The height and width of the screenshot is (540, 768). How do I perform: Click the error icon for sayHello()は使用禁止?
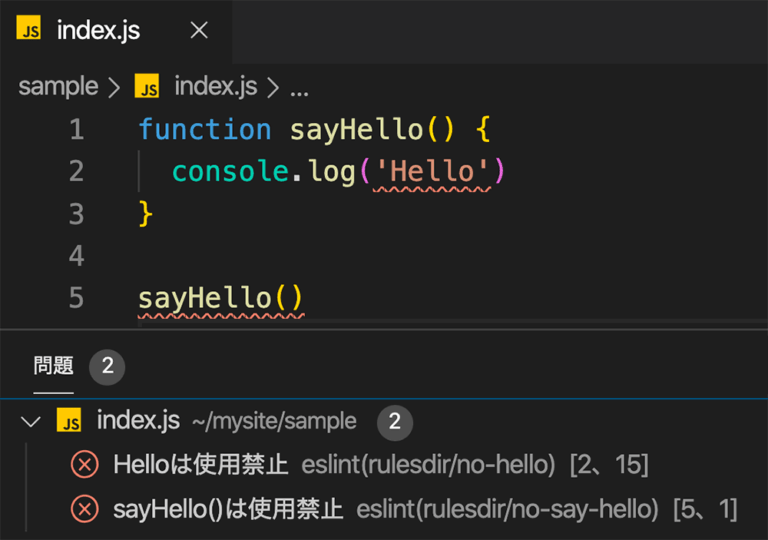point(85,509)
